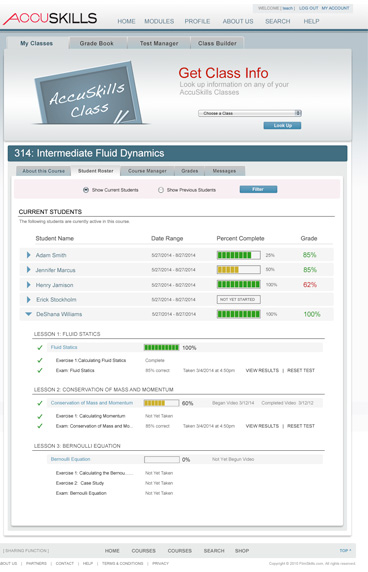Image resolution: width=368 pixels, height=572 pixels.
Task: Click RESET TEST for Conservation of Mass exam
Action: pos(301,426)
